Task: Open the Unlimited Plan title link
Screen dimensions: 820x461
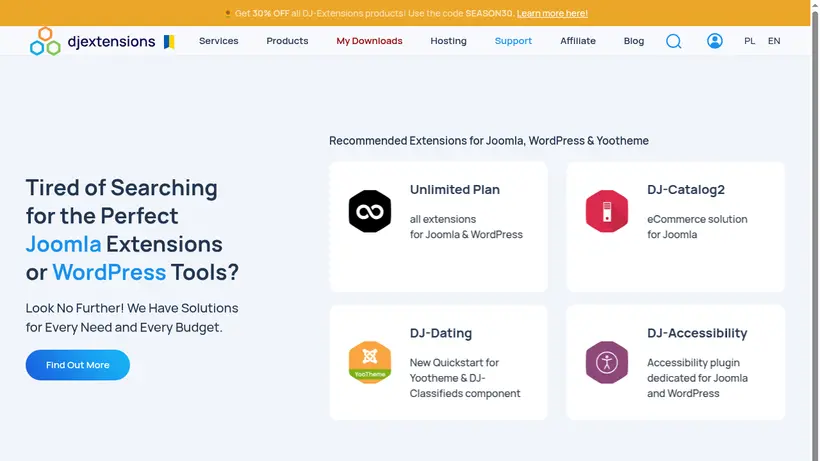Action: pyautogui.click(x=454, y=190)
